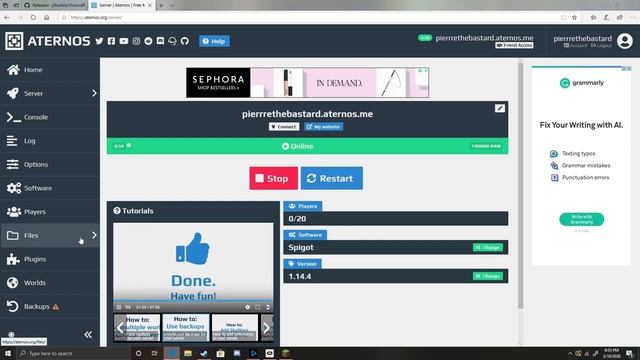The width and height of the screenshot is (640, 360).
Task: Open the Aternos Twitter page
Action: coord(99,41)
